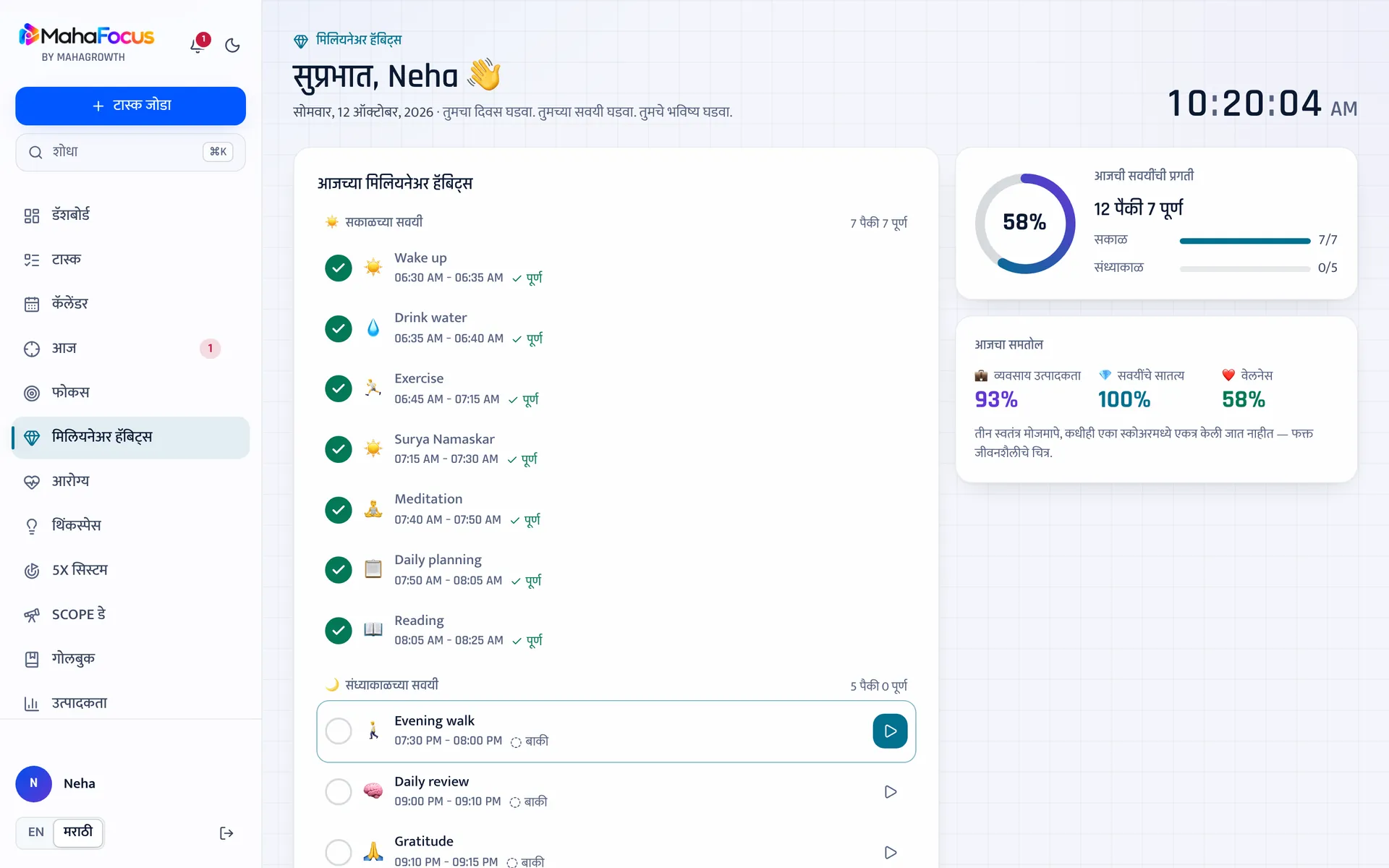Open फोकस target icon in sidebar

[32, 393]
